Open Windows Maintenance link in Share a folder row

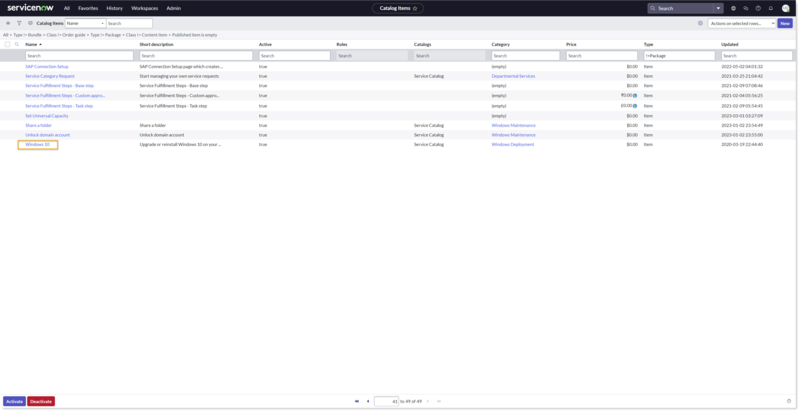[x=513, y=125]
